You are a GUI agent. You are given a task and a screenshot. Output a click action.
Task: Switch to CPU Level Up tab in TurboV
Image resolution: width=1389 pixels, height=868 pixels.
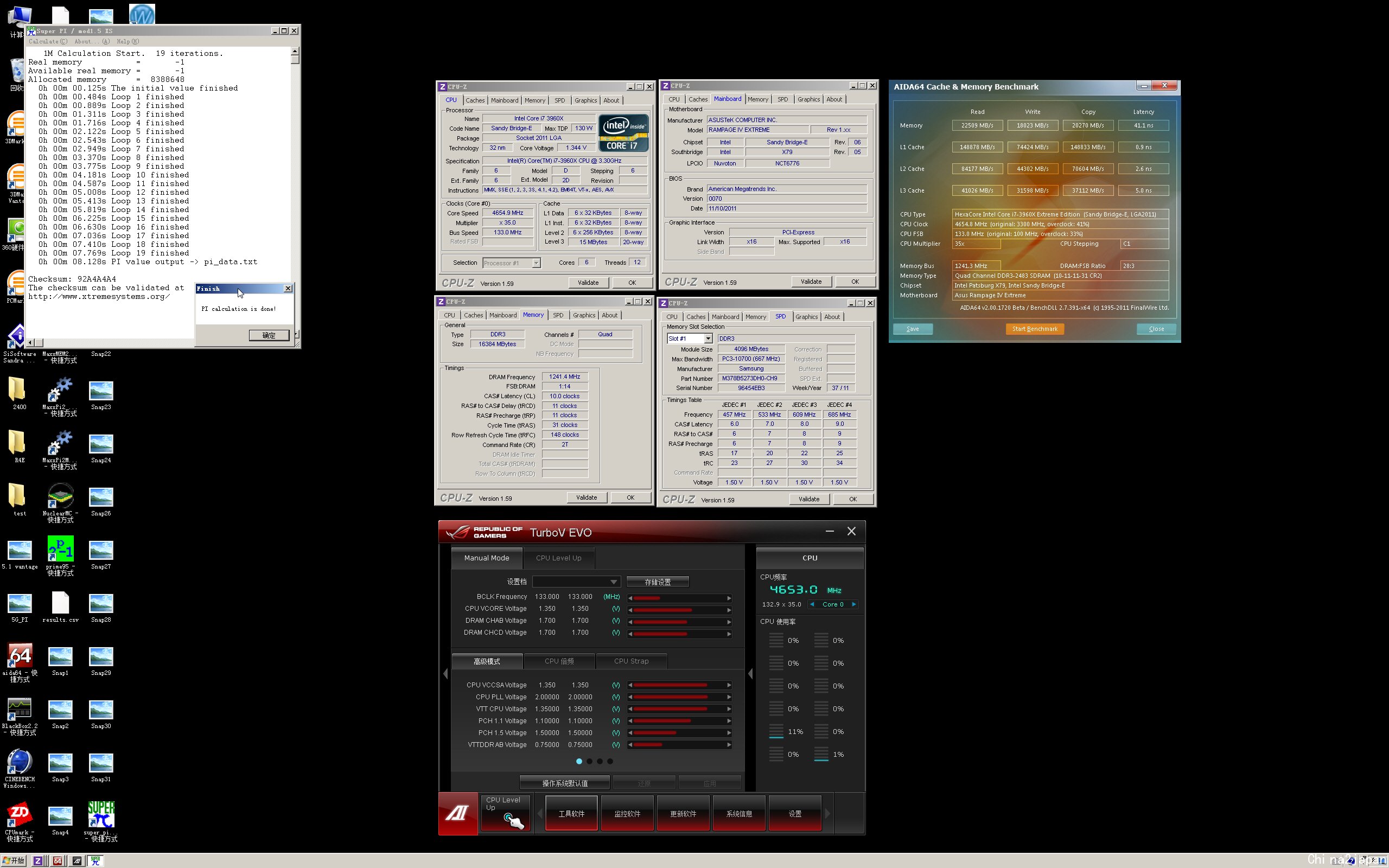point(558,558)
